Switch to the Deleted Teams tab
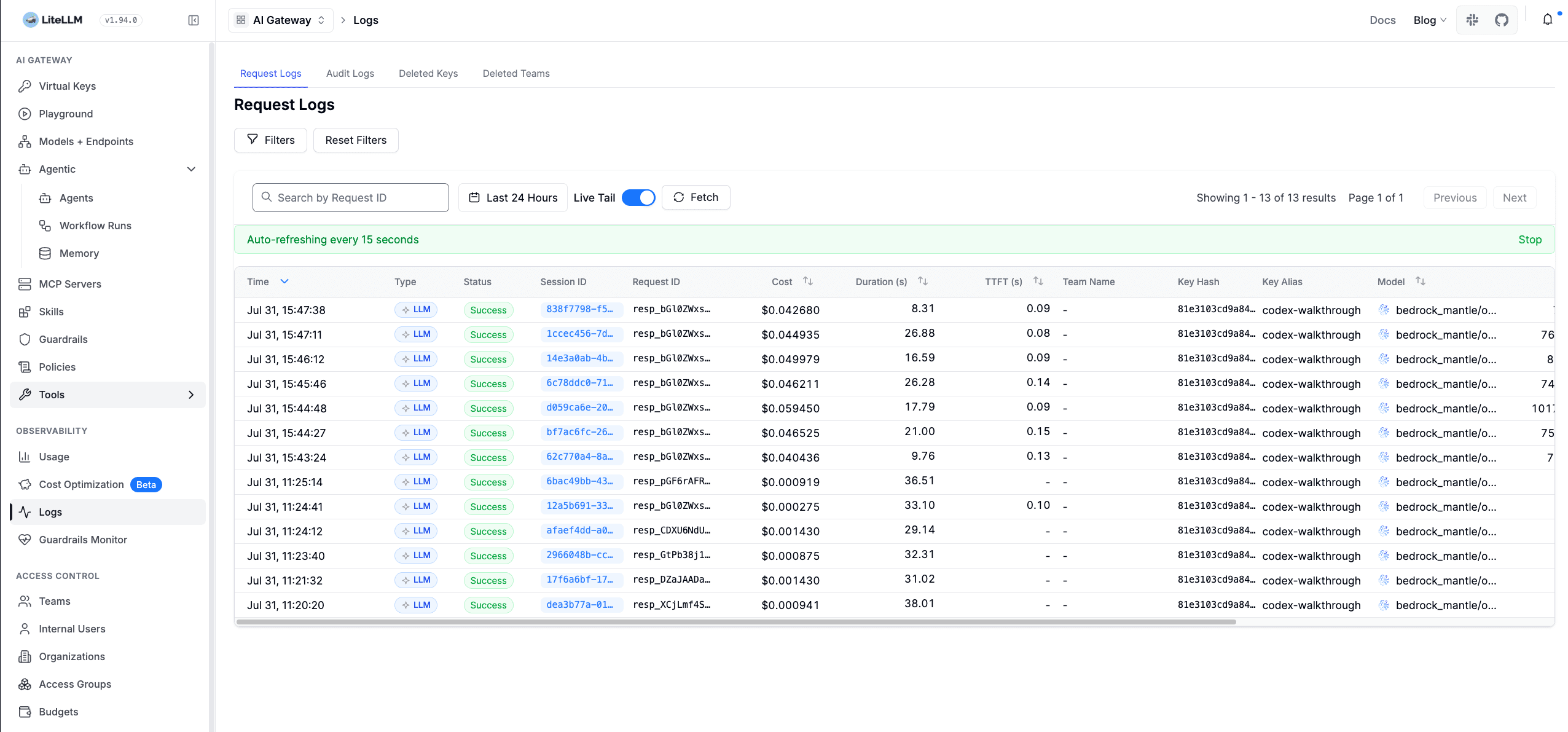 coord(516,73)
